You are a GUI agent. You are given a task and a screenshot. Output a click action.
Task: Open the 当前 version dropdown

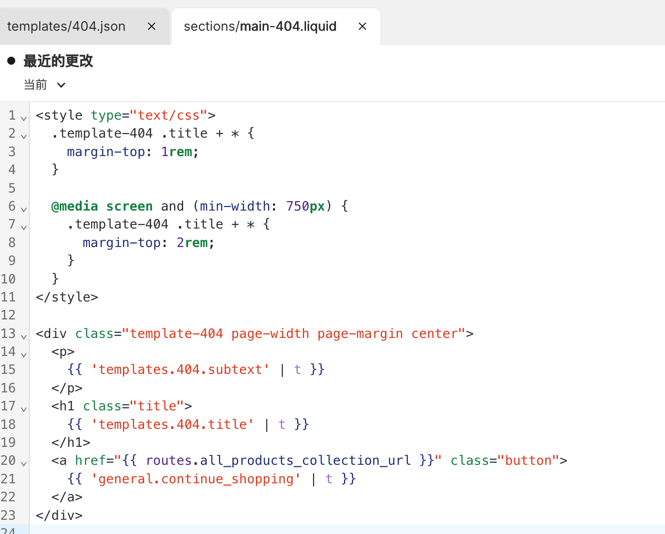coord(45,85)
